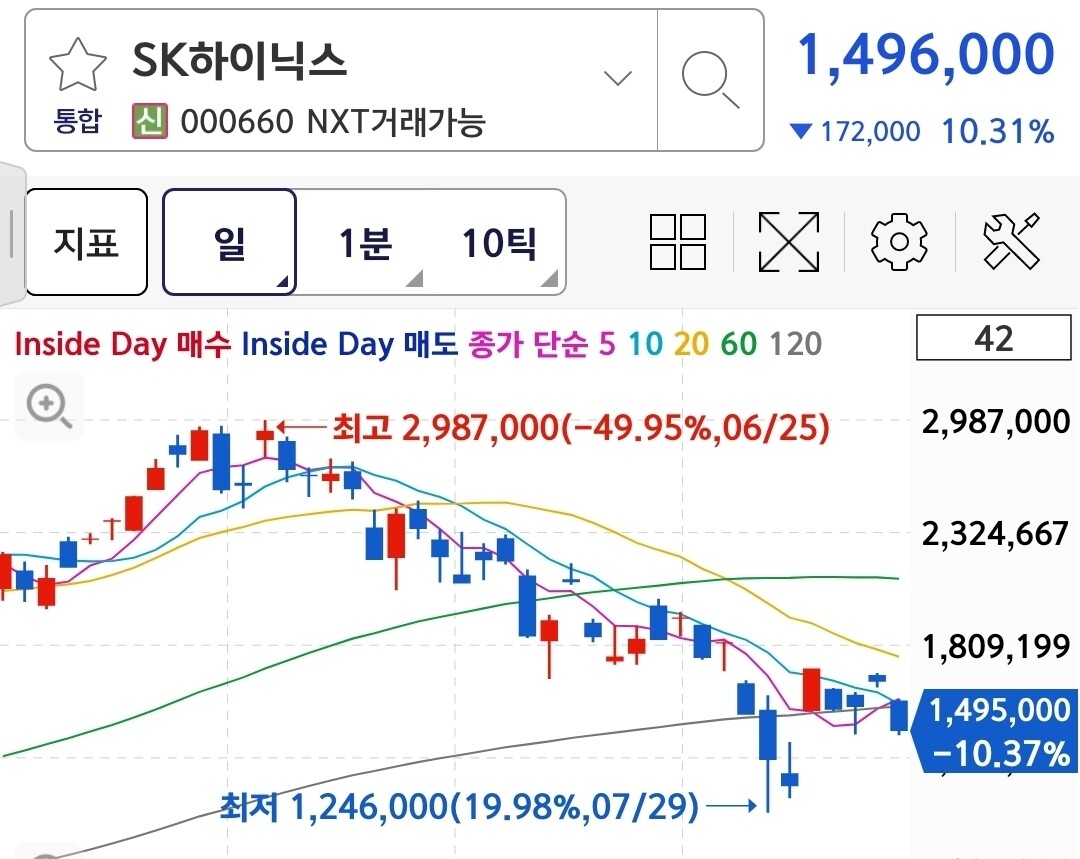Expand the stock name dropdown chevron
This screenshot has width=1080, height=859.
[x=618, y=77]
